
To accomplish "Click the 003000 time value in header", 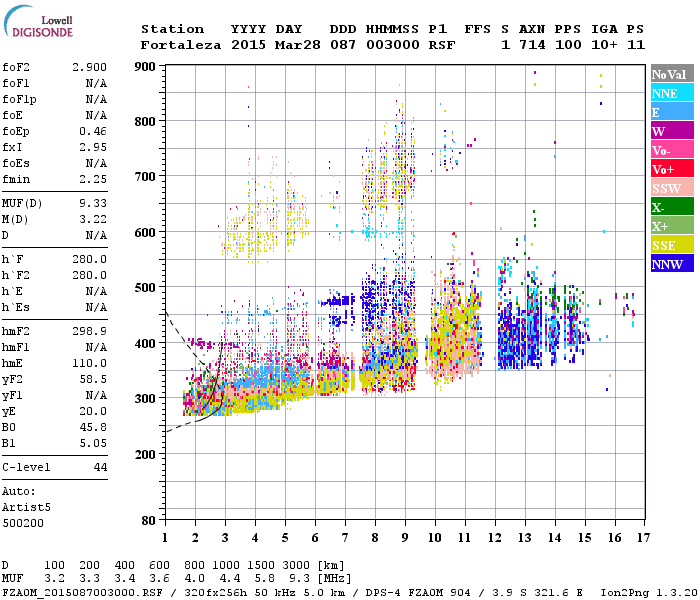I will coord(393,45).
